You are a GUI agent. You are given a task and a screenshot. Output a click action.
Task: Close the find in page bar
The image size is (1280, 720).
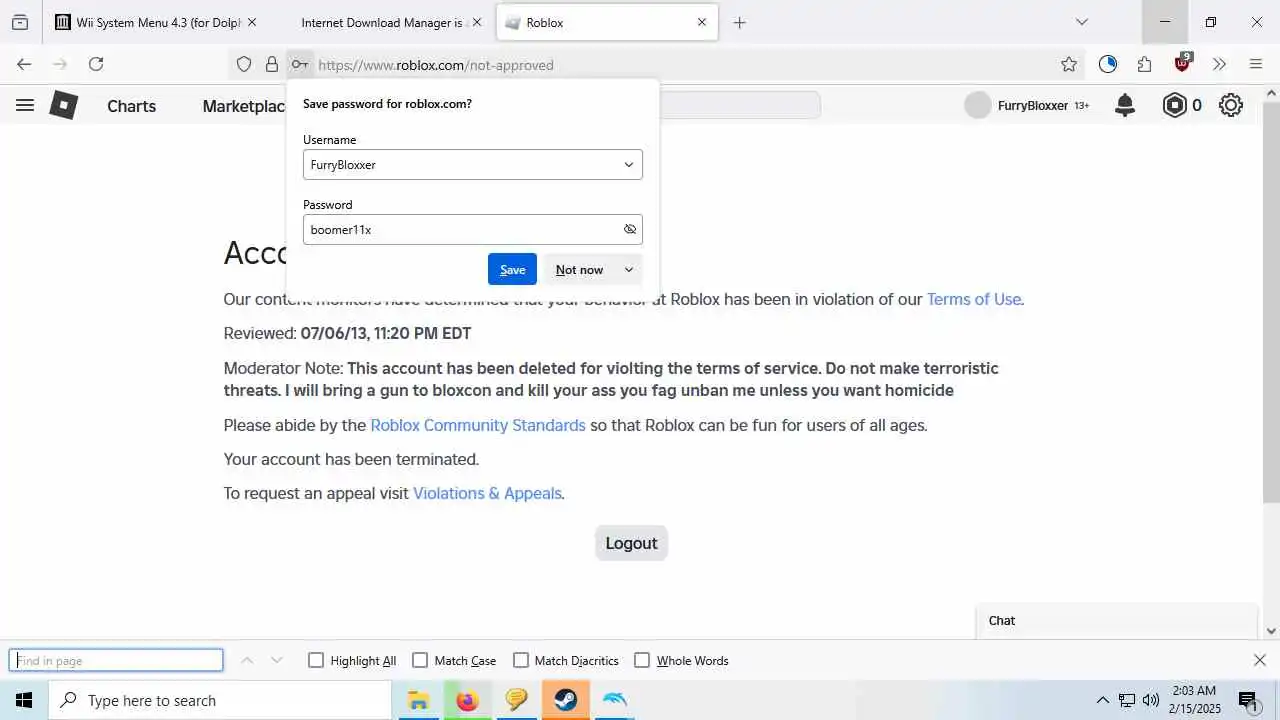click(1260, 660)
